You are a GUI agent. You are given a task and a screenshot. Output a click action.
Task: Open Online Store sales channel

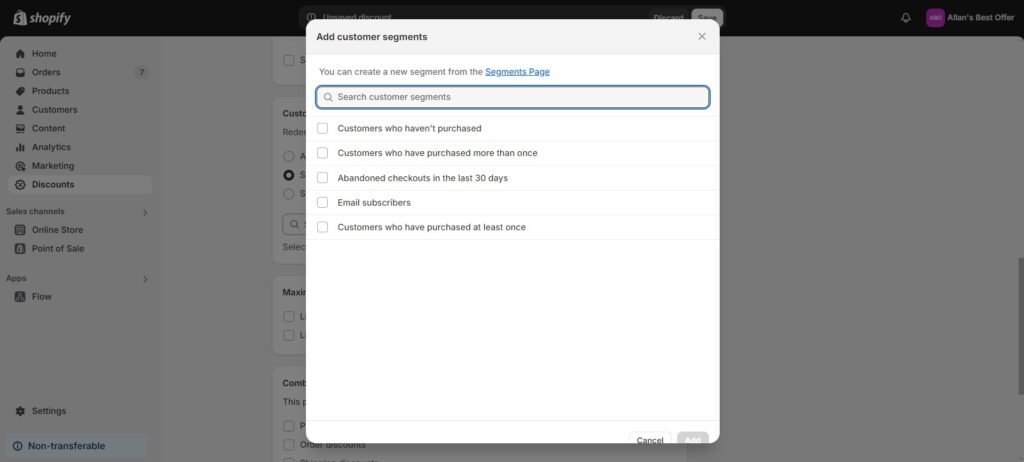point(57,230)
